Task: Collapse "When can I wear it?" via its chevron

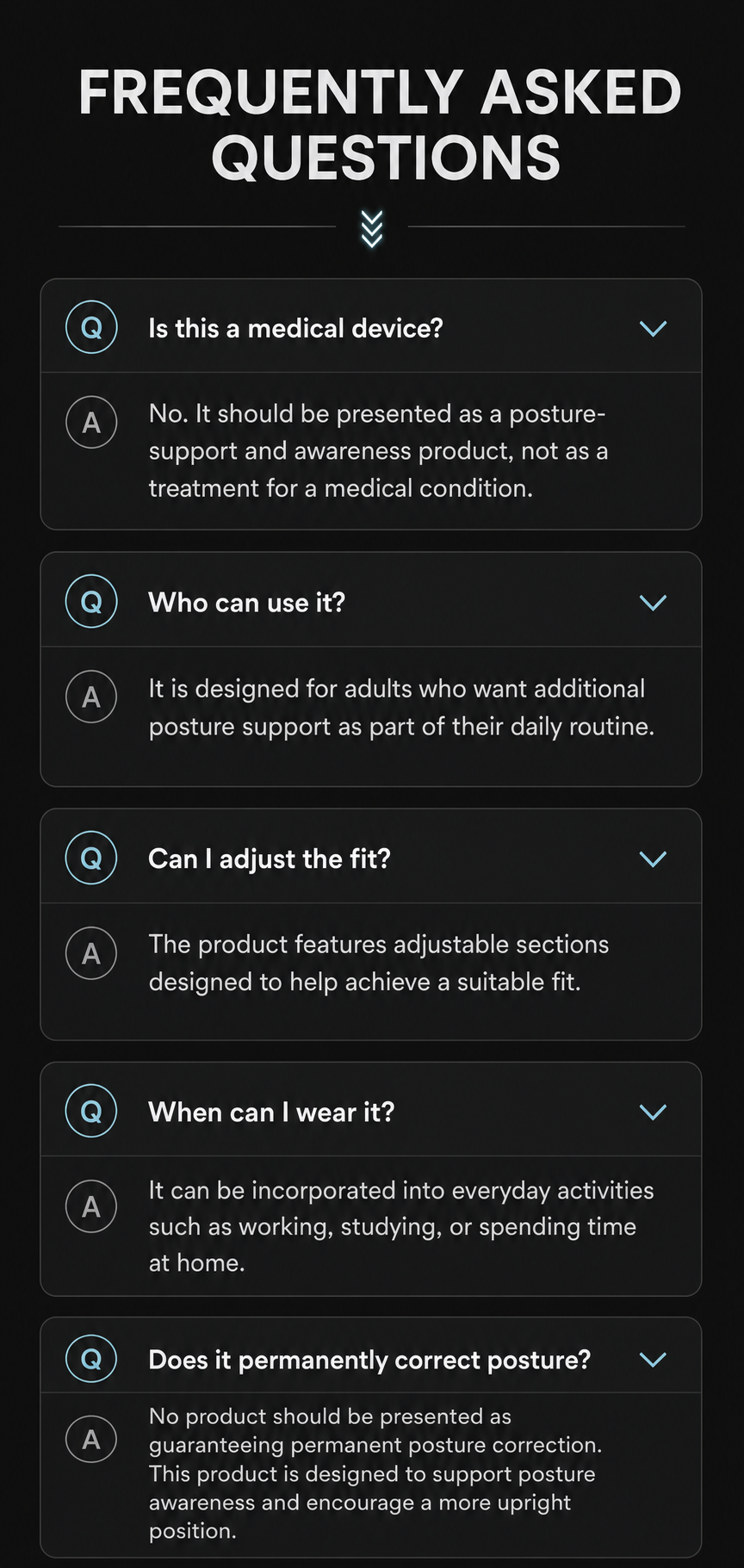Action: point(654,1112)
